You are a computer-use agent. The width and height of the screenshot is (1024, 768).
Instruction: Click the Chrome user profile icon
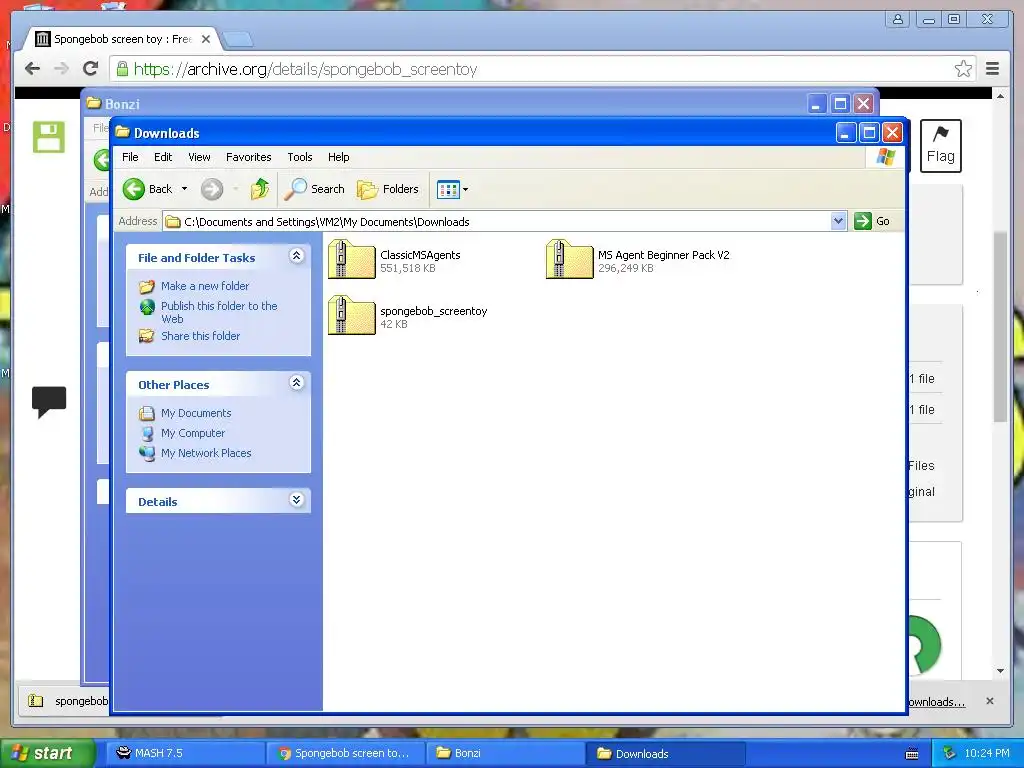coord(898,19)
